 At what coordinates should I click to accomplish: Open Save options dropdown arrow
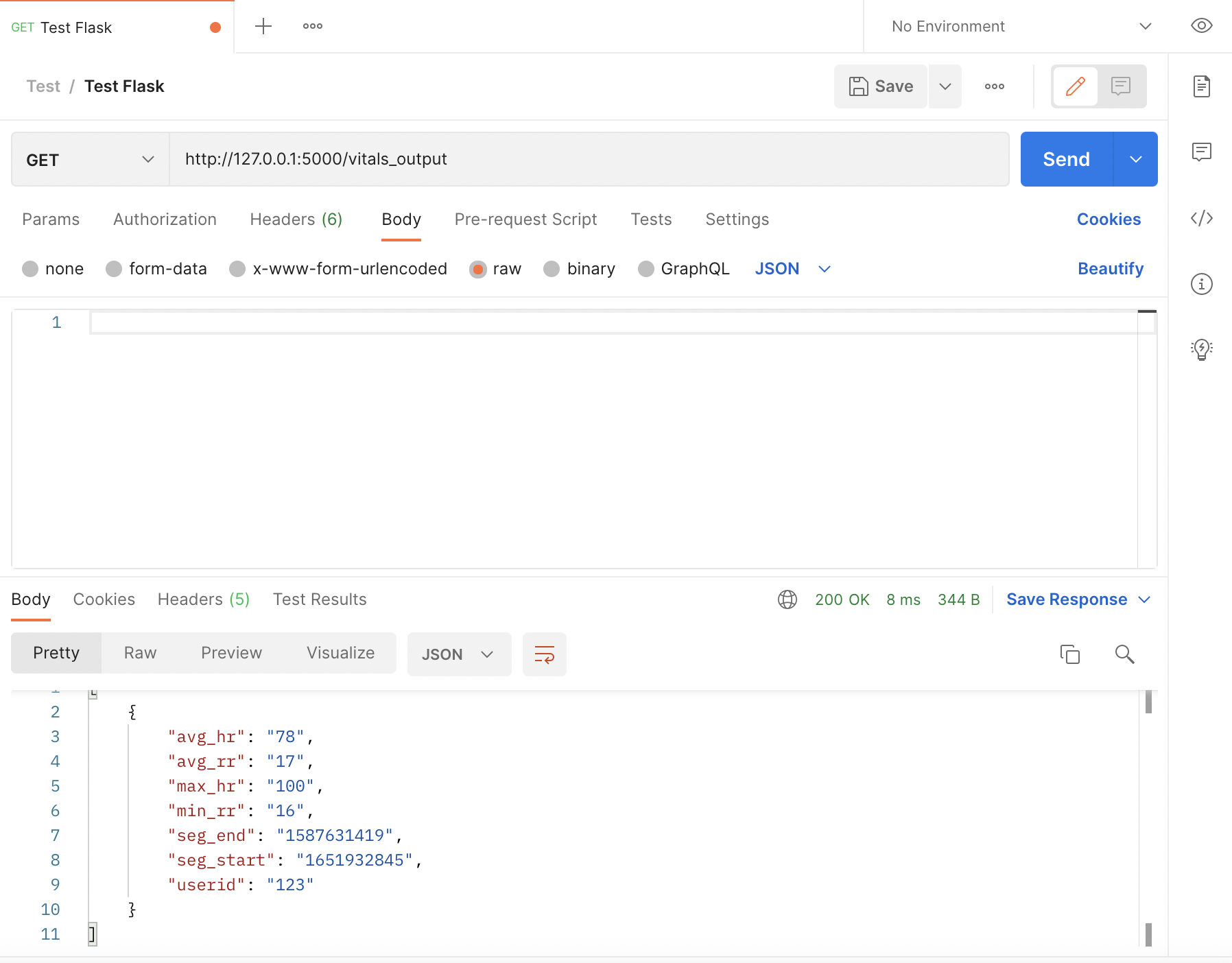(x=945, y=86)
